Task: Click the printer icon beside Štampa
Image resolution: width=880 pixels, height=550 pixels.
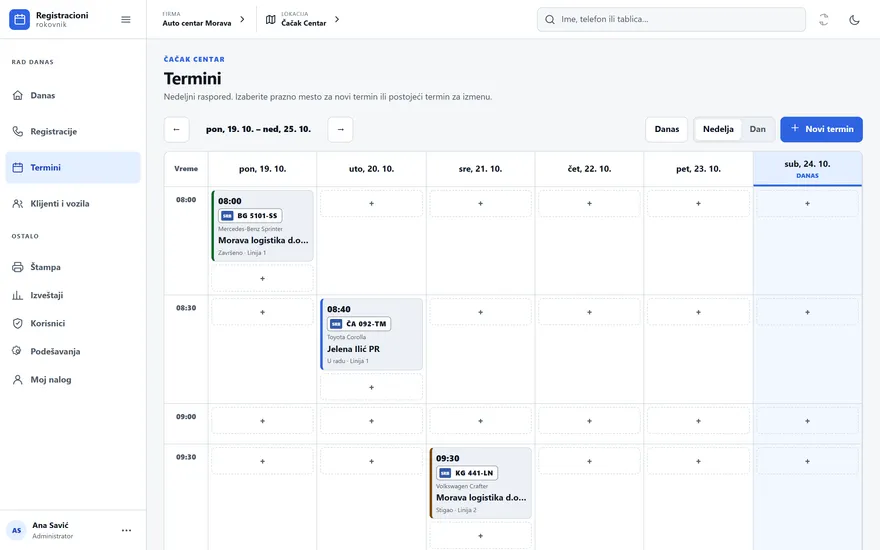Action: click(18, 267)
